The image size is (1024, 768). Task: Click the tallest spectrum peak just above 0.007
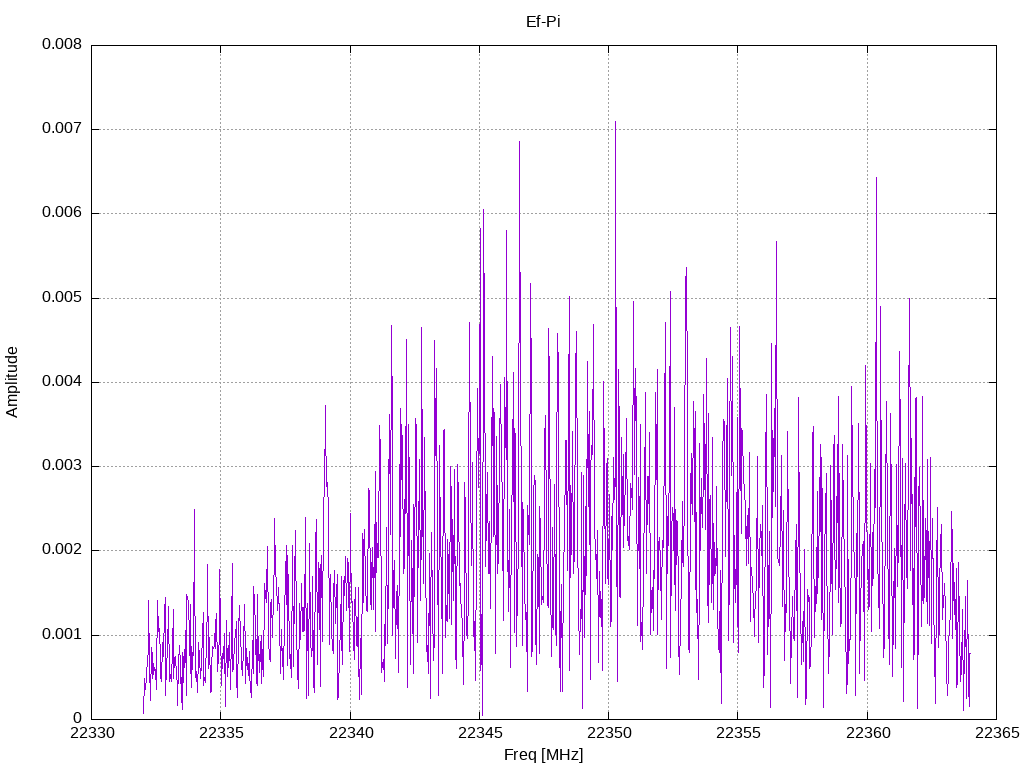[615, 122]
